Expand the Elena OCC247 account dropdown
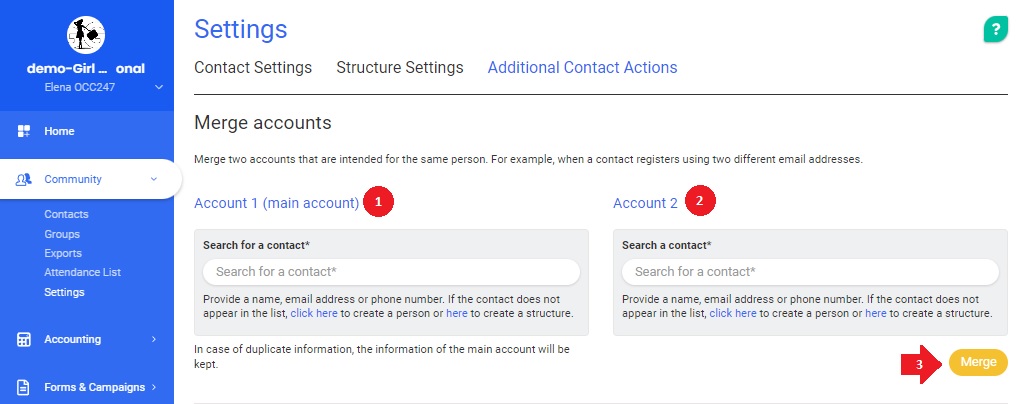 pos(158,88)
